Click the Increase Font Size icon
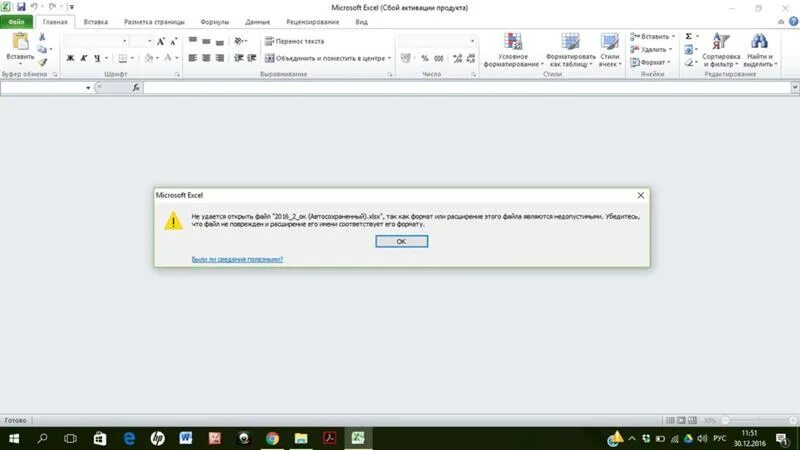This screenshot has height=450, width=800. coord(161,41)
